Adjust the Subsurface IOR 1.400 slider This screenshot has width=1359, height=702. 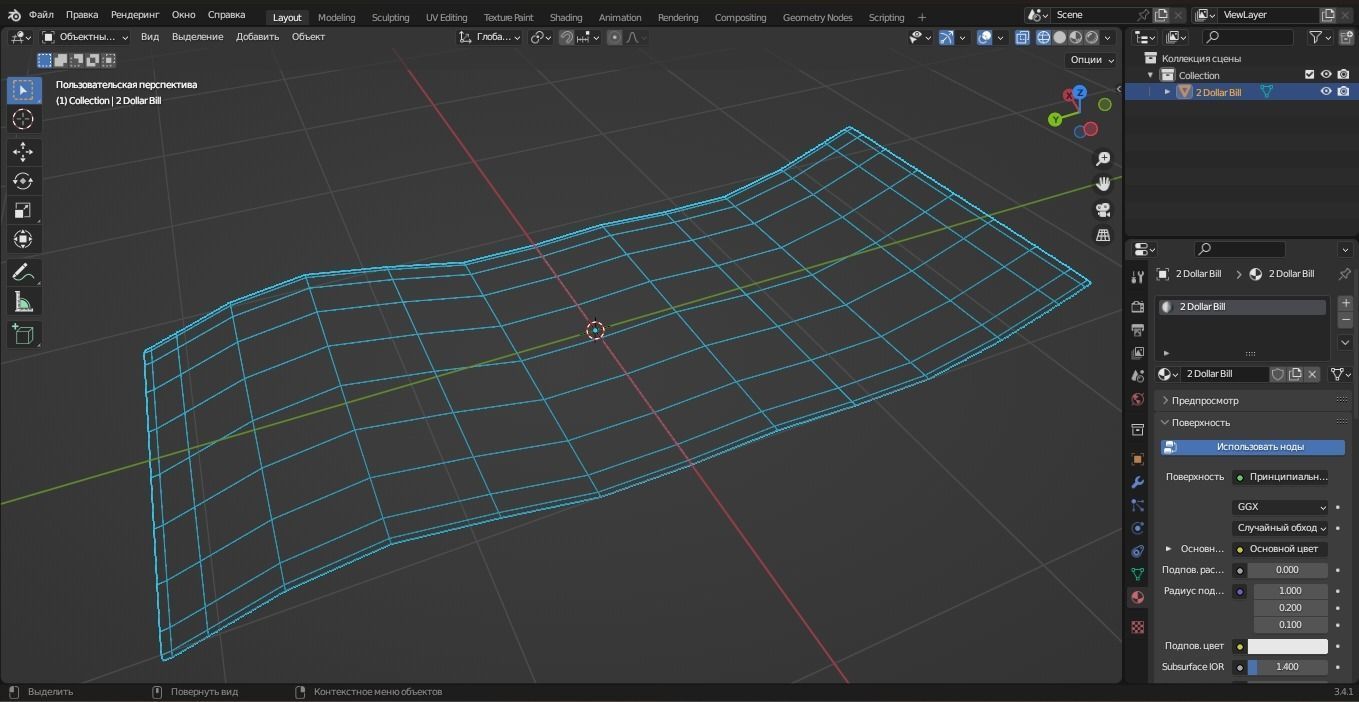pyautogui.click(x=1288, y=667)
